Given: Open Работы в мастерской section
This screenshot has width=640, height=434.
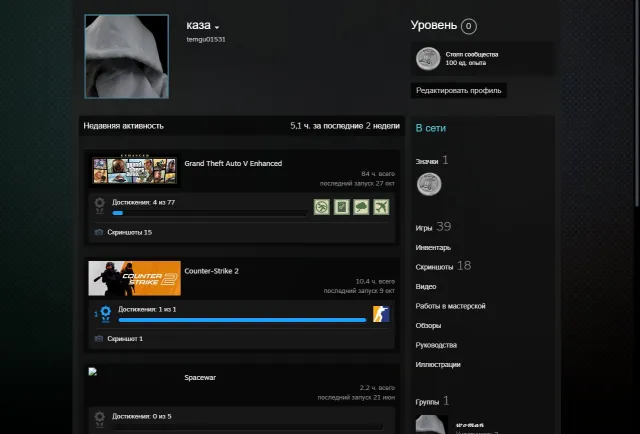Looking at the screenshot, I should (x=450, y=306).
